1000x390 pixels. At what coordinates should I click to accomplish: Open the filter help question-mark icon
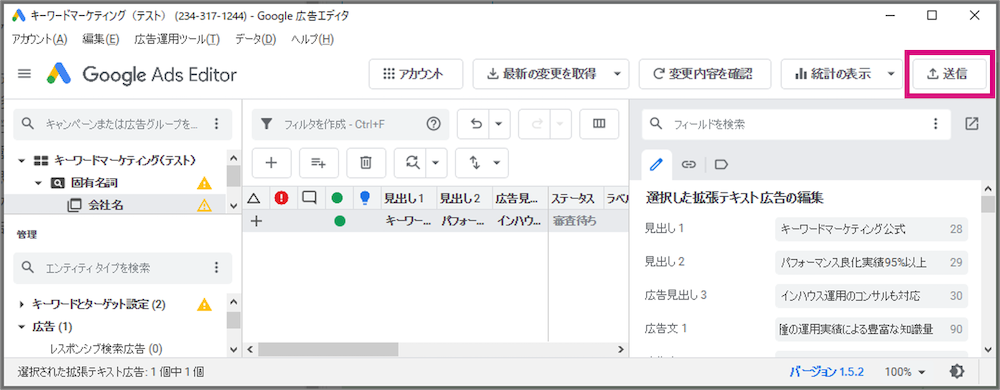(434, 124)
